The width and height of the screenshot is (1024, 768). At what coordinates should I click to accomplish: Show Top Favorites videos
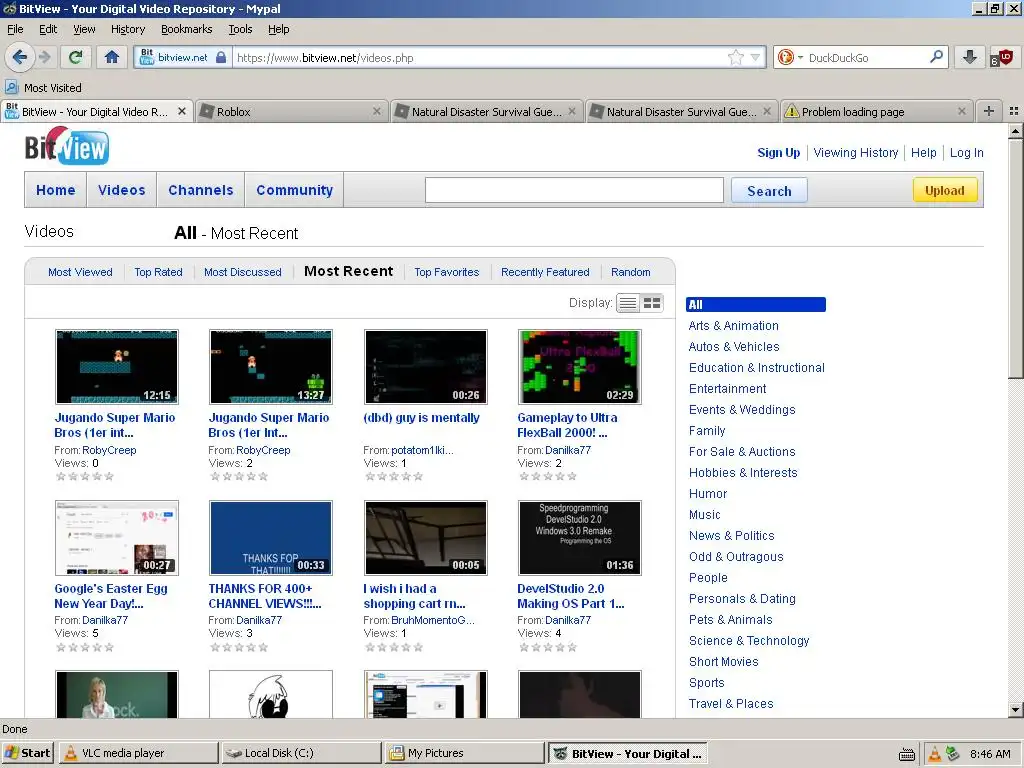point(447,272)
